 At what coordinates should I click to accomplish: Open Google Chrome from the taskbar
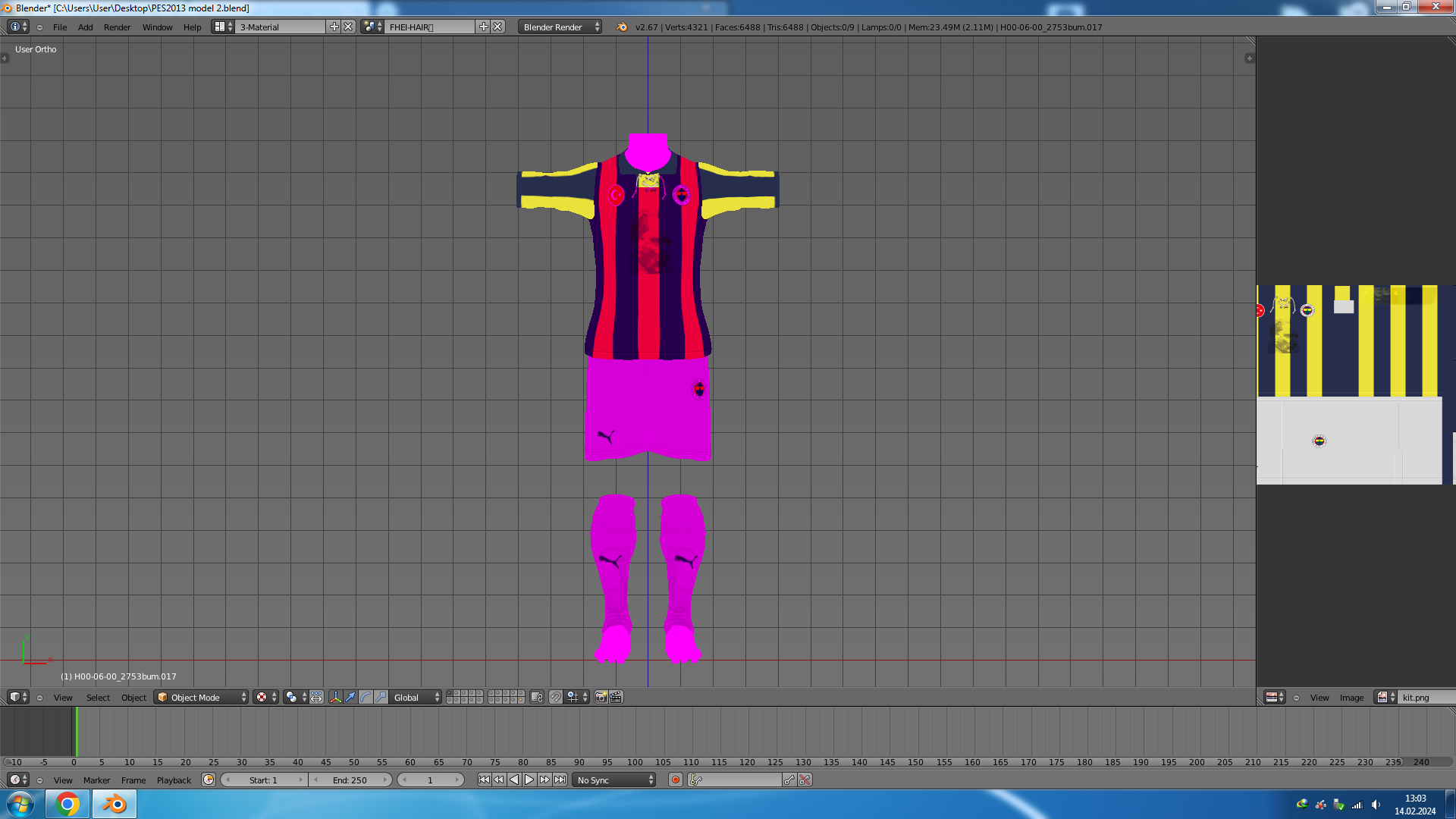(67, 804)
